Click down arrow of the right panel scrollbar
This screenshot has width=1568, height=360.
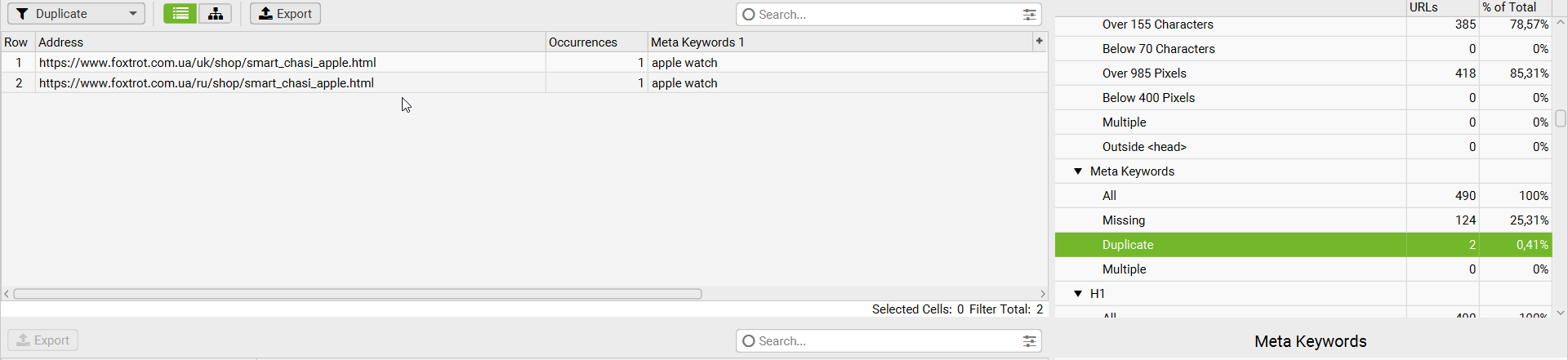pos(1561,313)
